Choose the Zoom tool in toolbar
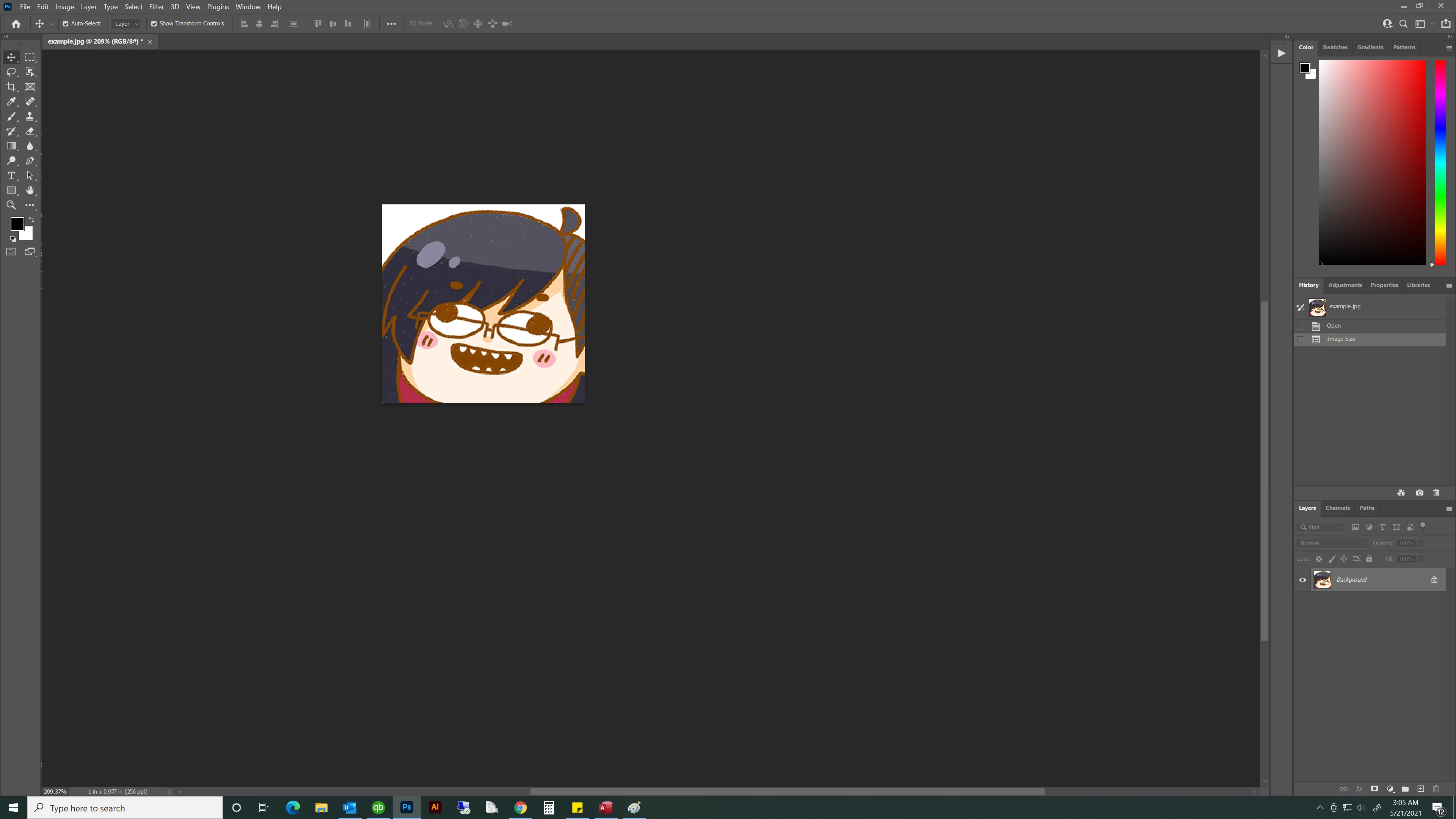This screenshot has width=1456, height=819. click(11, 205)
